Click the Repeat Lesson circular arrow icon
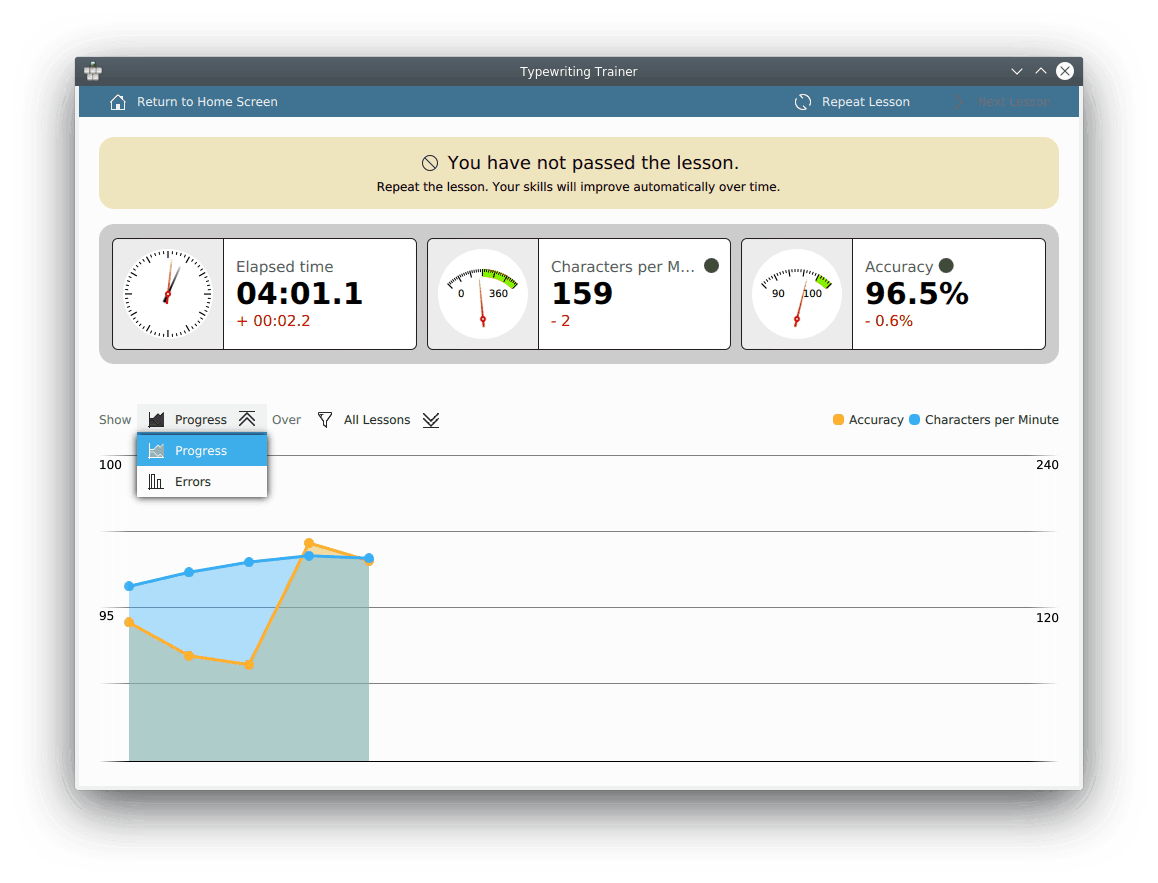Viewport: 1158px width, 883px height. pyautogui.click(x=803, y=102)
